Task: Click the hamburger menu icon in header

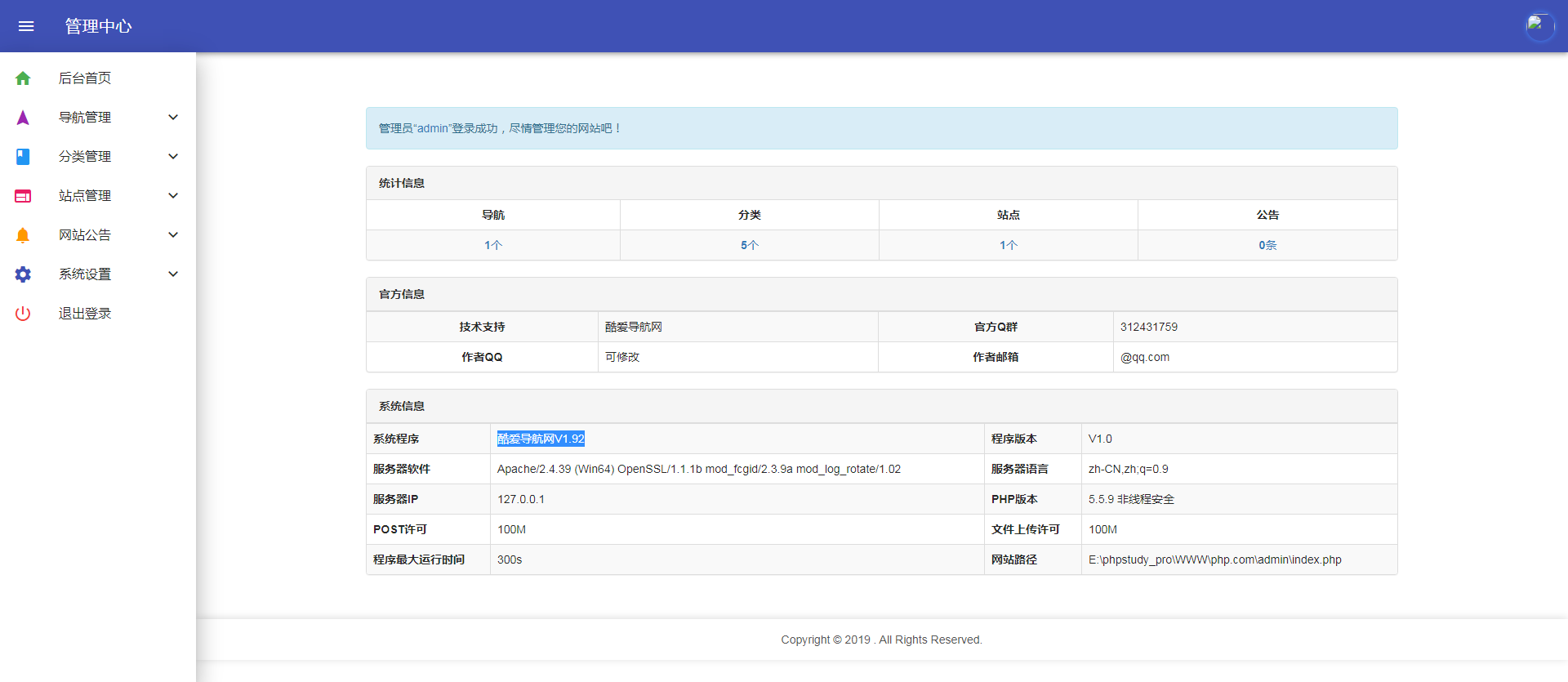Action: click(x=26, y=26)
